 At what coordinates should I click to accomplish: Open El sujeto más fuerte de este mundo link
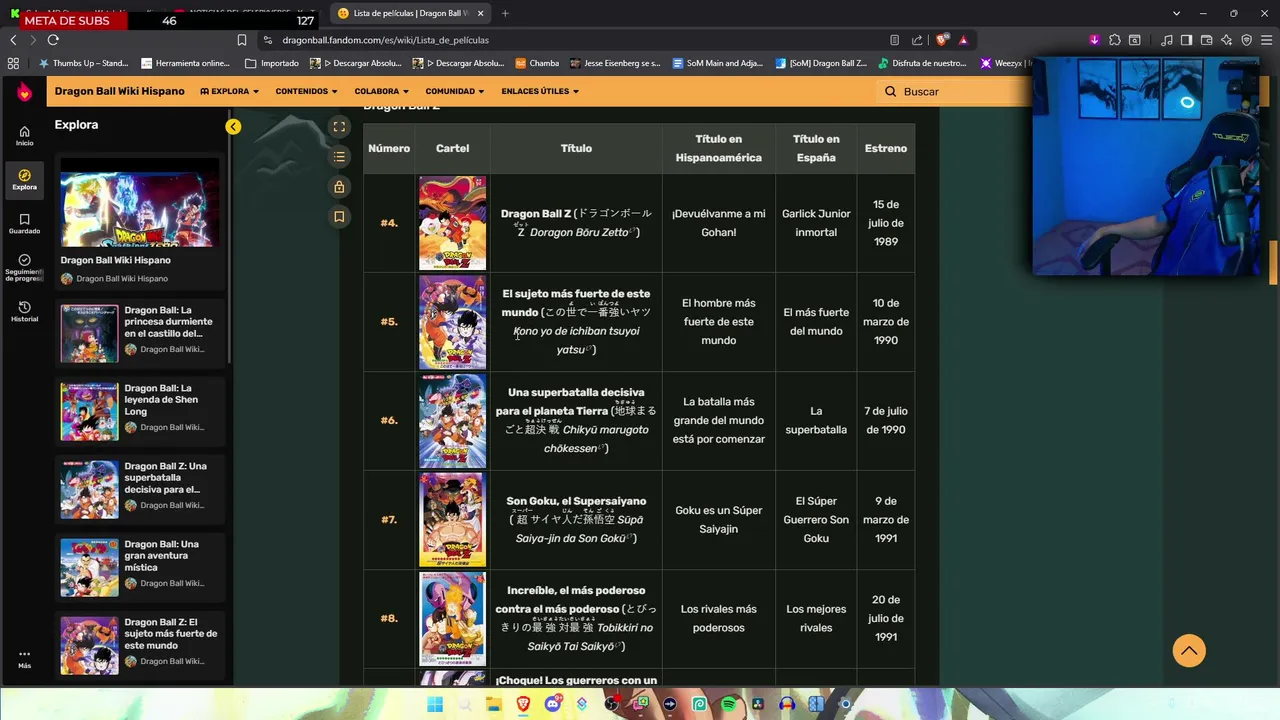tap(576, 303)
